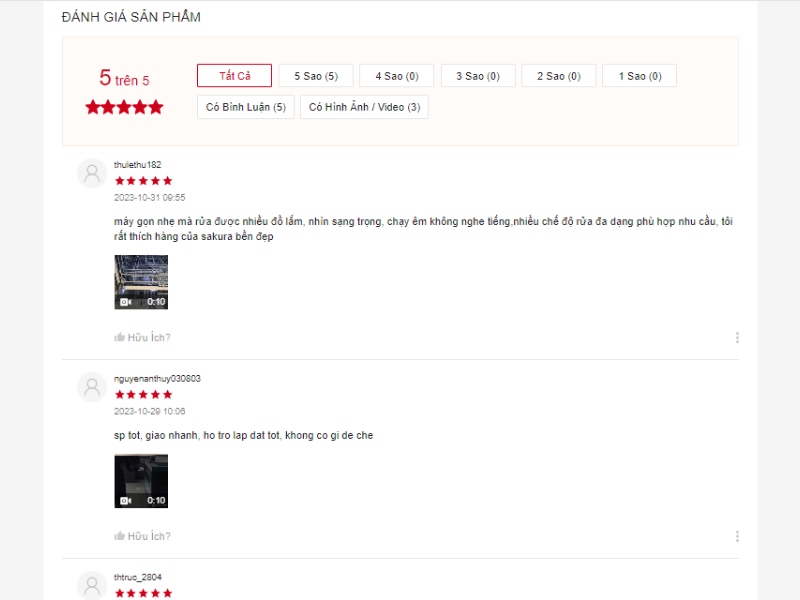Play the video in nguyenanthuy030803's review
800x600 pixels.
click(141, 481)
